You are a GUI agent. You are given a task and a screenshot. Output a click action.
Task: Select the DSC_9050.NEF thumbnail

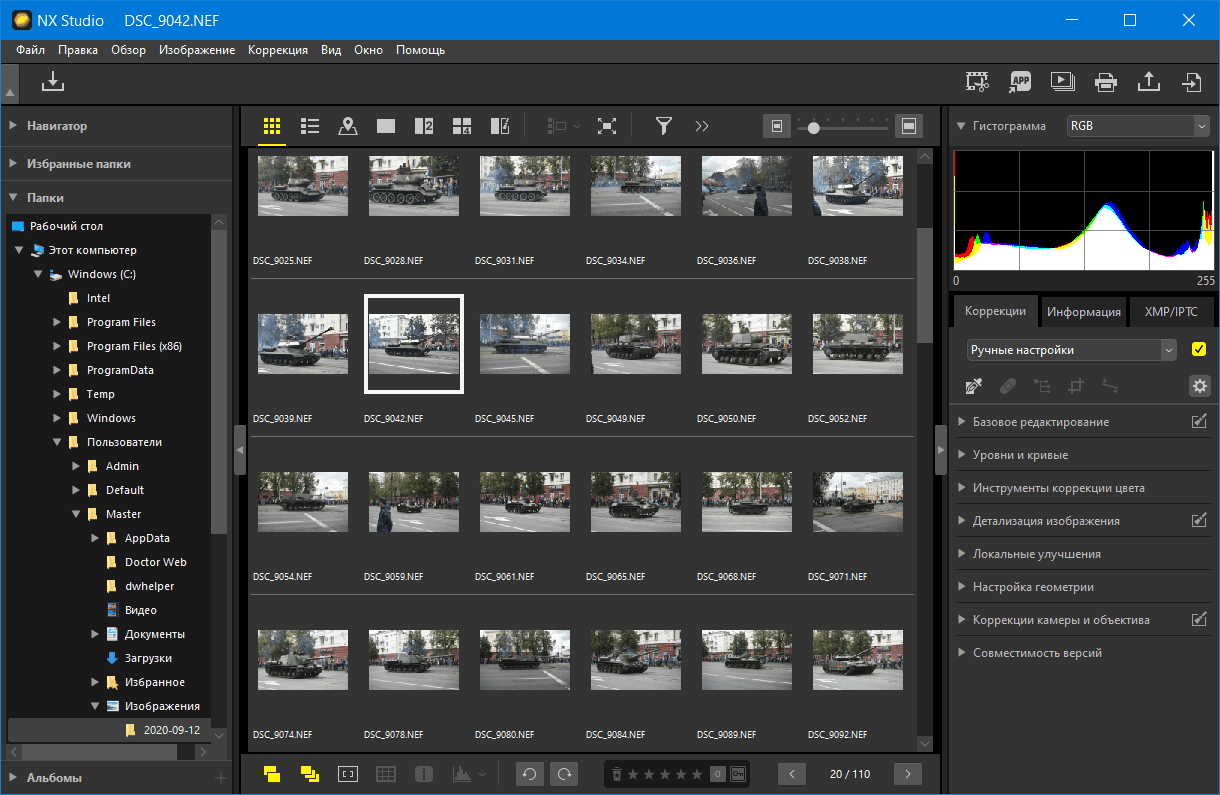pyautogui.click(x=747, y=342)
